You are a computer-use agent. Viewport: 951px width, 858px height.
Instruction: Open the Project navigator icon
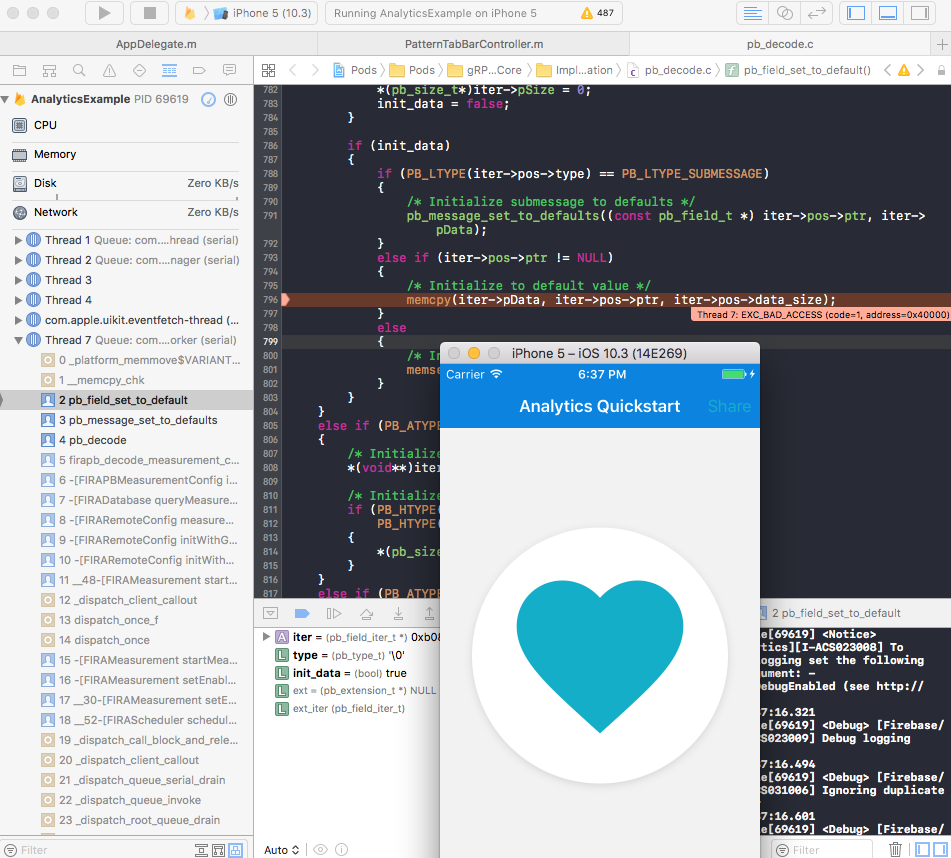point(19,70)
